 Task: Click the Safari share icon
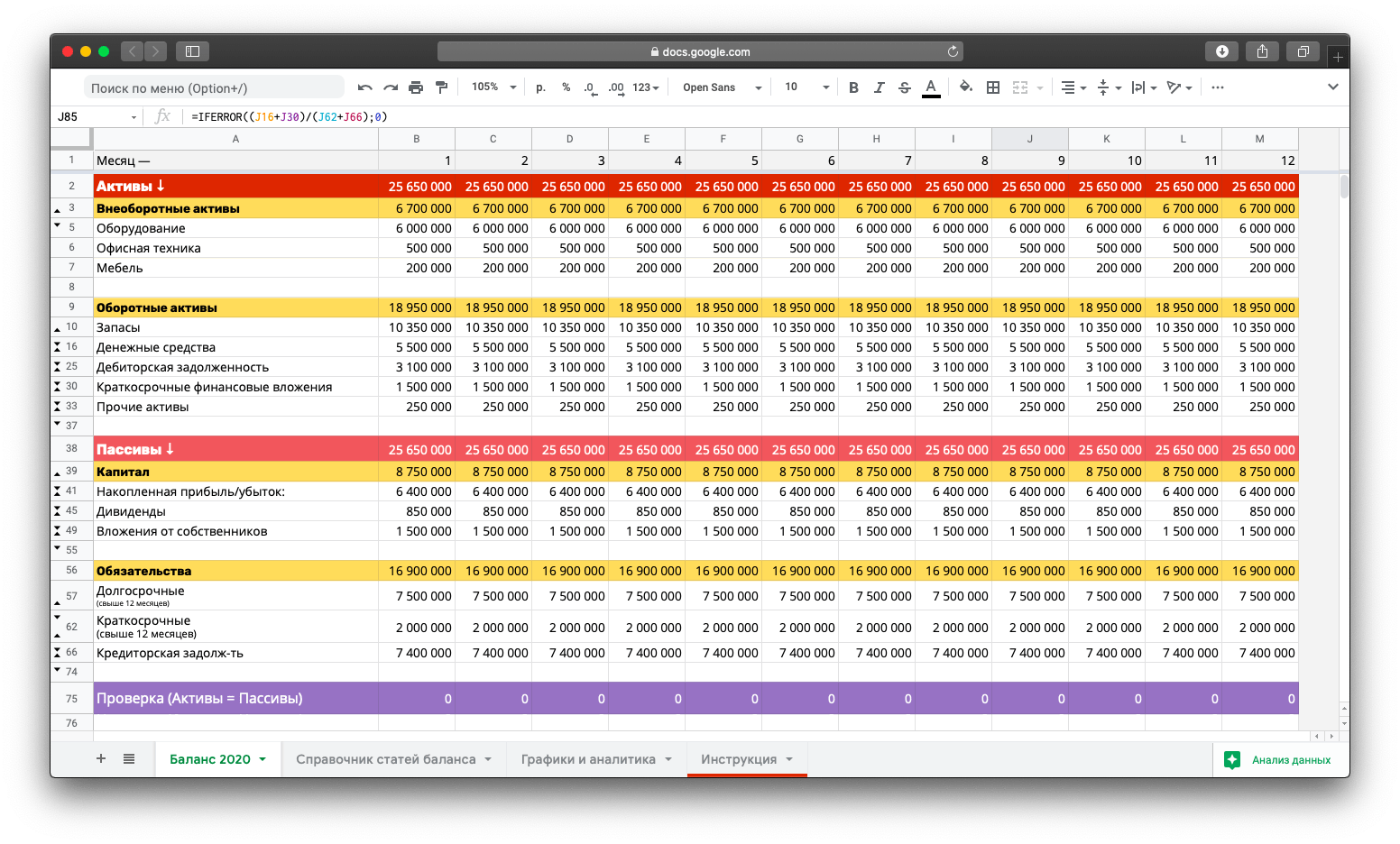point(1262,51)
